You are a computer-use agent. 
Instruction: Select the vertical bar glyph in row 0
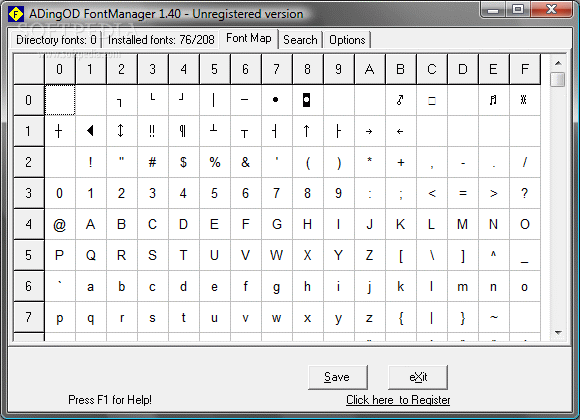click(x=214, y=100)
